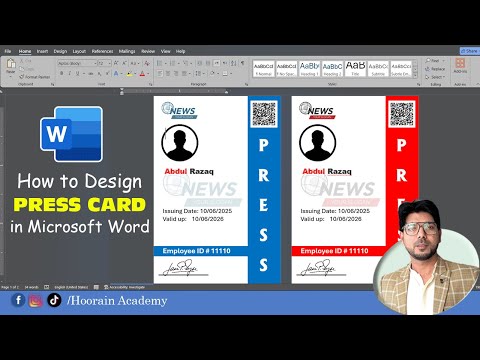Click the Sort A-Z icon
Viewport: 480px width, 360px height.
[x=234, y=63]
